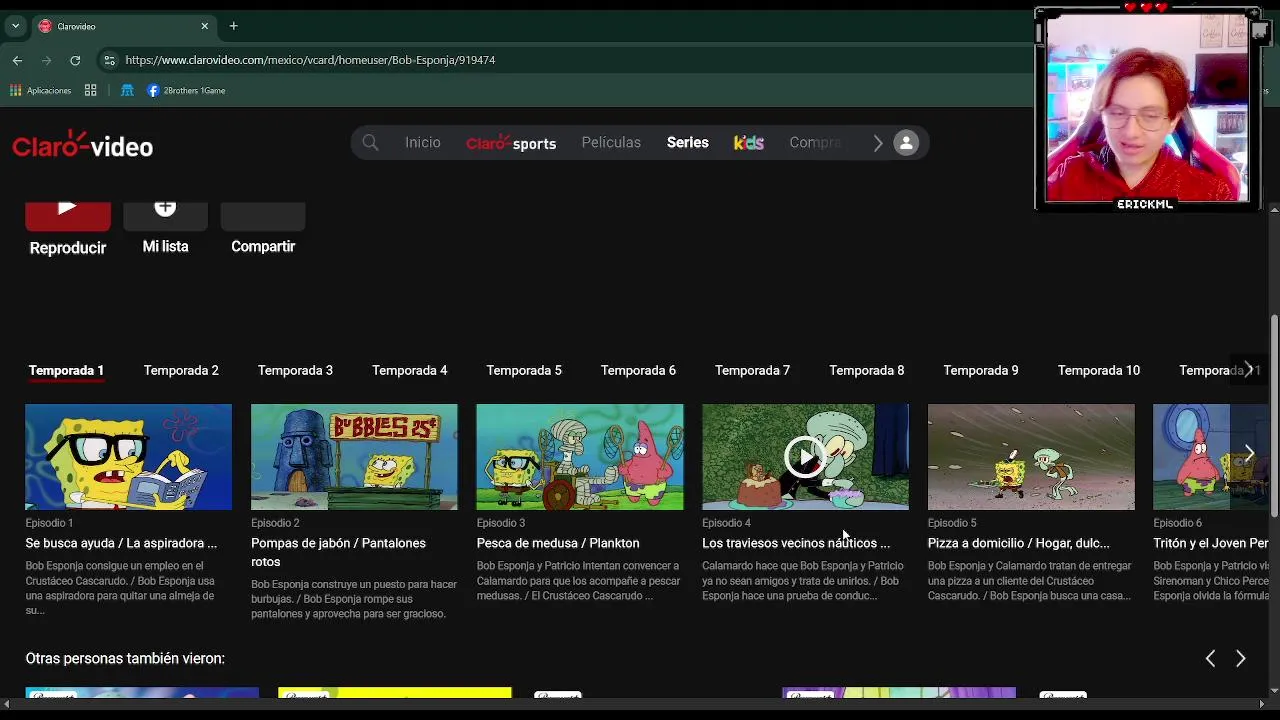The image size is (1280, 720).
Task: Open site information icon in address bar
Action: pos(110,60)
